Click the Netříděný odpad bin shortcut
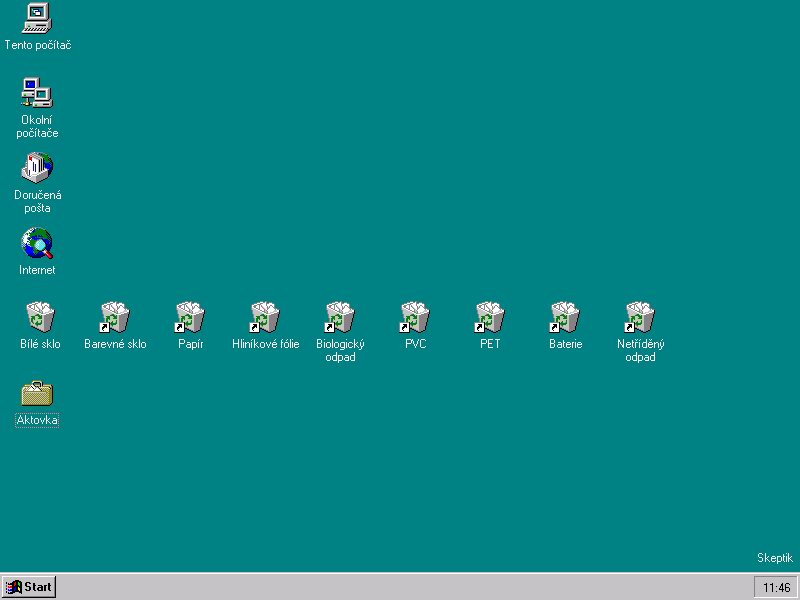Viewport: 800px width, 600px height. 640,317
